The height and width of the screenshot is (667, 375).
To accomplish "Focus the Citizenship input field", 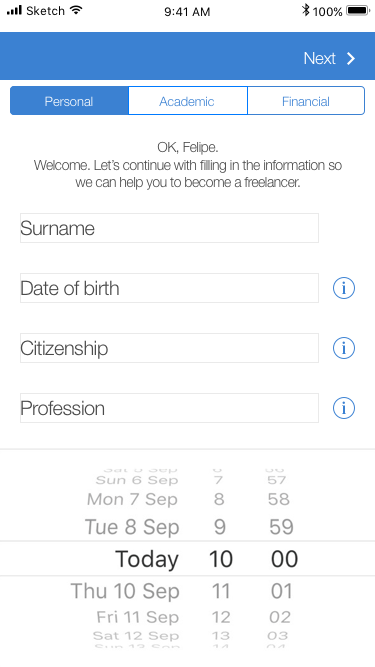I will pos(169,348).
